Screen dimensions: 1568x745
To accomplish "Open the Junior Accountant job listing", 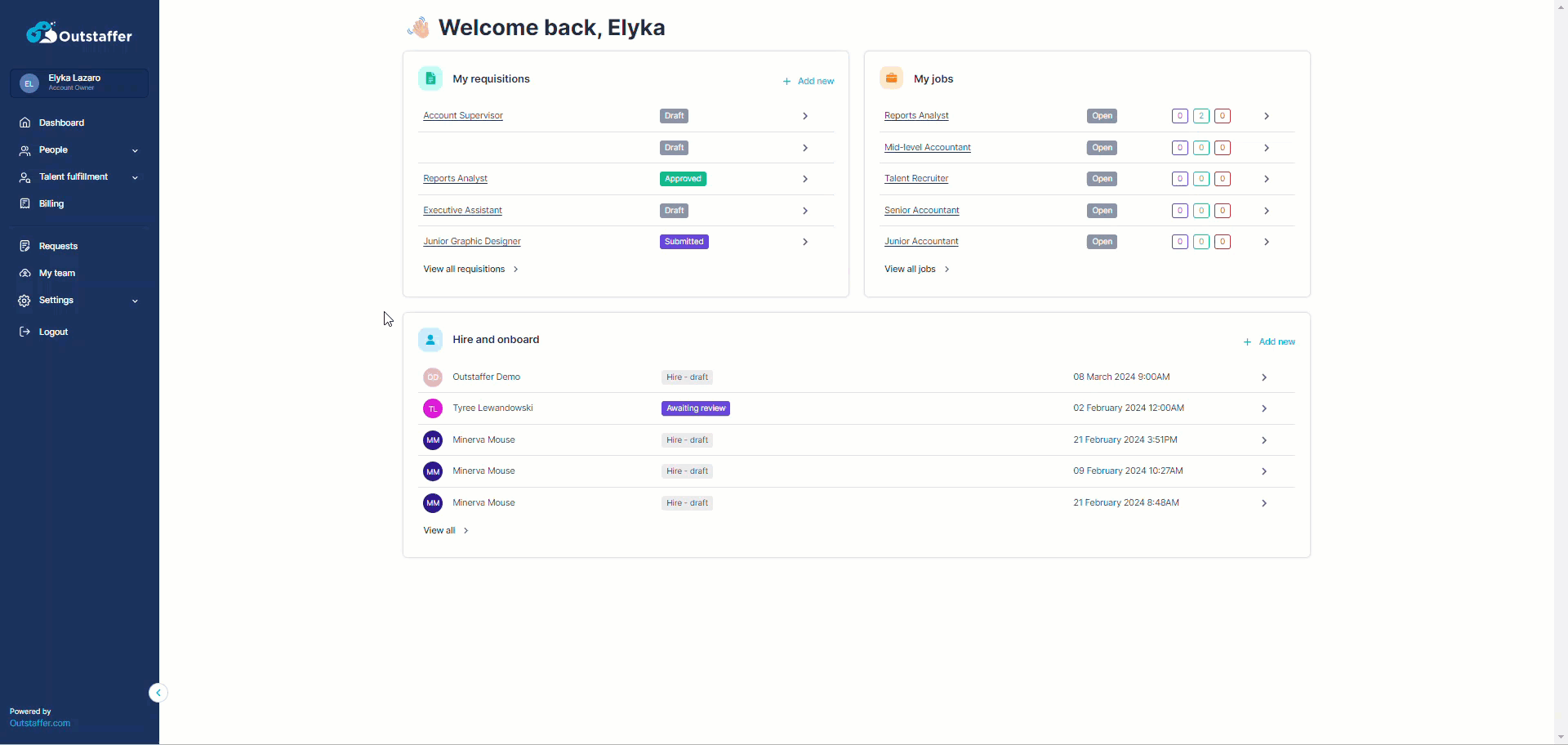I will (921, 241).
